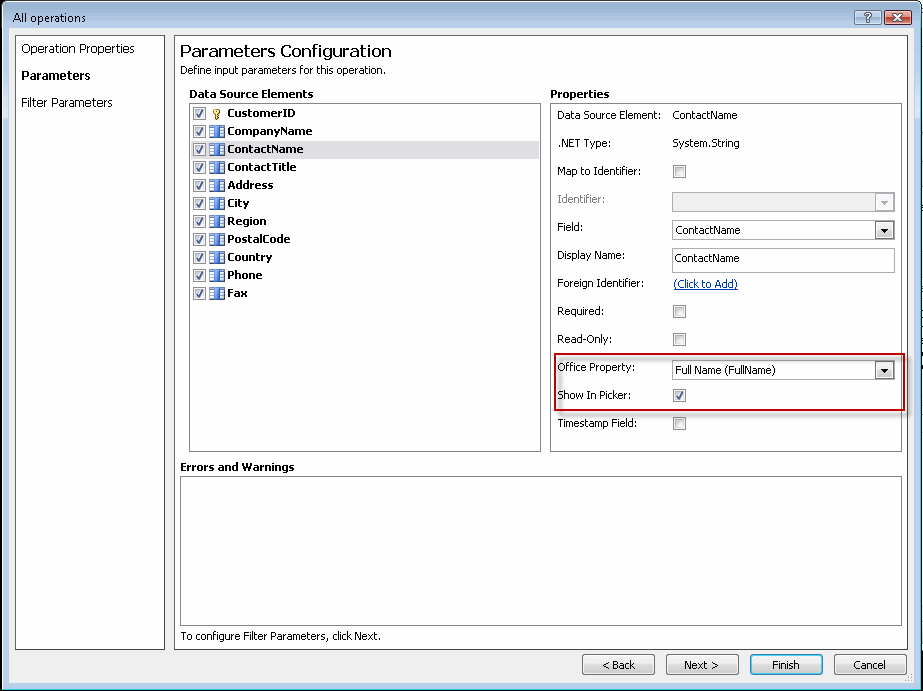Uncheck the Show In Picker checkbox
Screen dimensions: 923x691
pos(679,395)
